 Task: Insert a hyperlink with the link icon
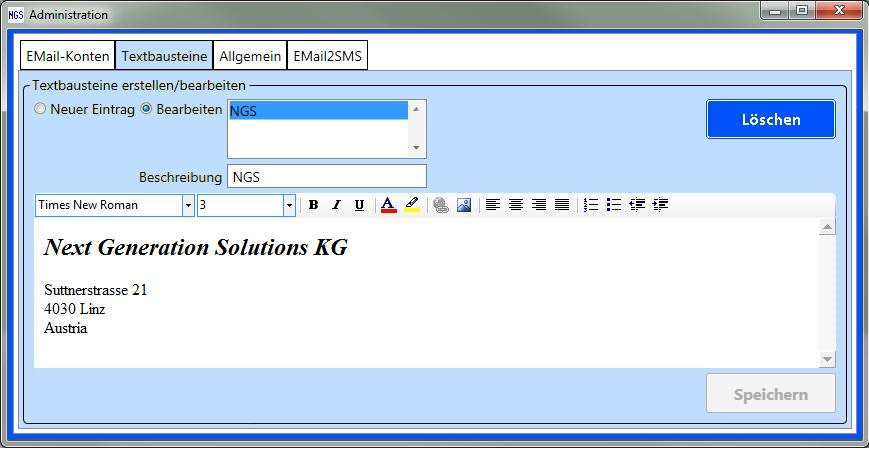click(441, 205)
